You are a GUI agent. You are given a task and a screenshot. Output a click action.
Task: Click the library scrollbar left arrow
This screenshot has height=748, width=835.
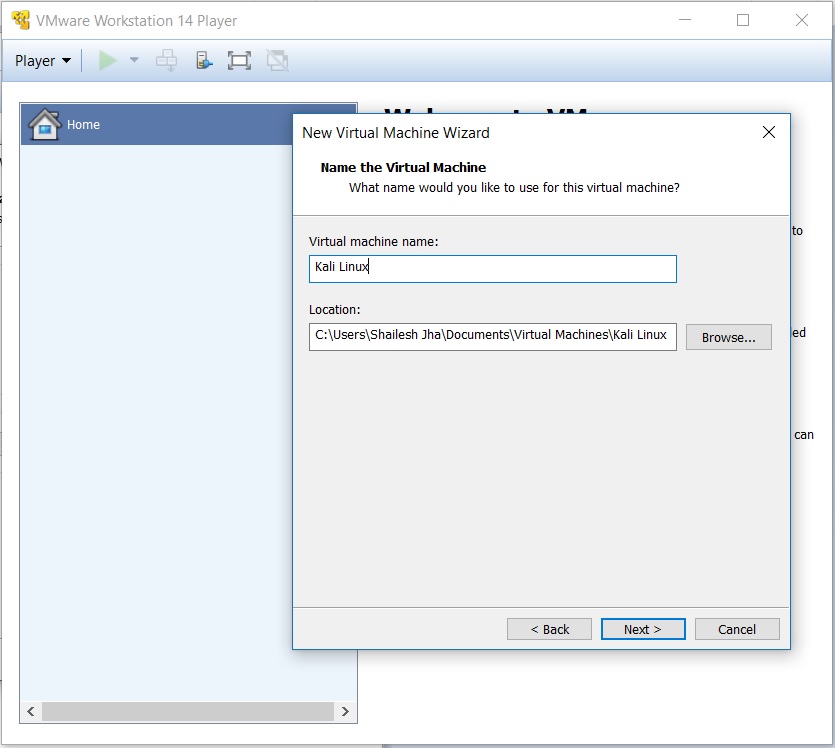(31, 711)
